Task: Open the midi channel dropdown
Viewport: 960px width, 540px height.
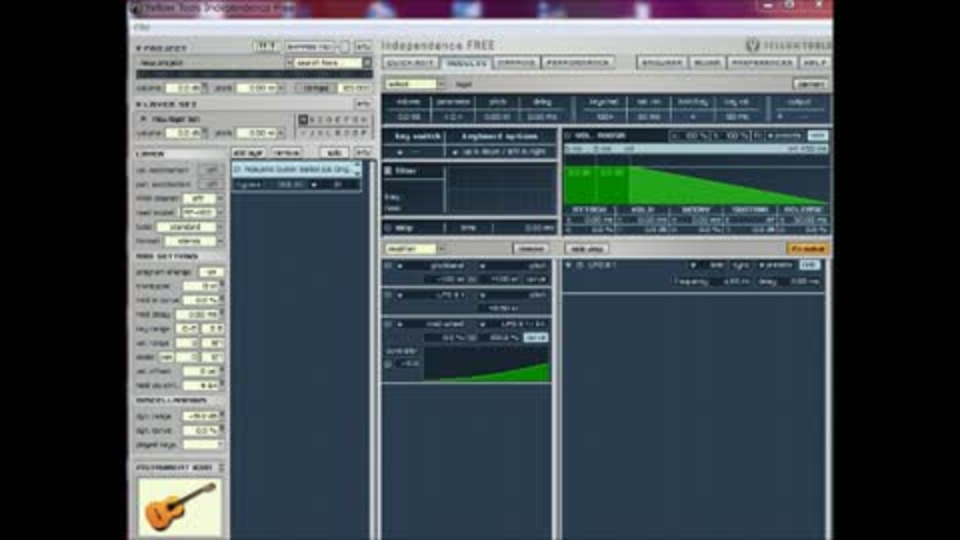Action: pos(203,198)
